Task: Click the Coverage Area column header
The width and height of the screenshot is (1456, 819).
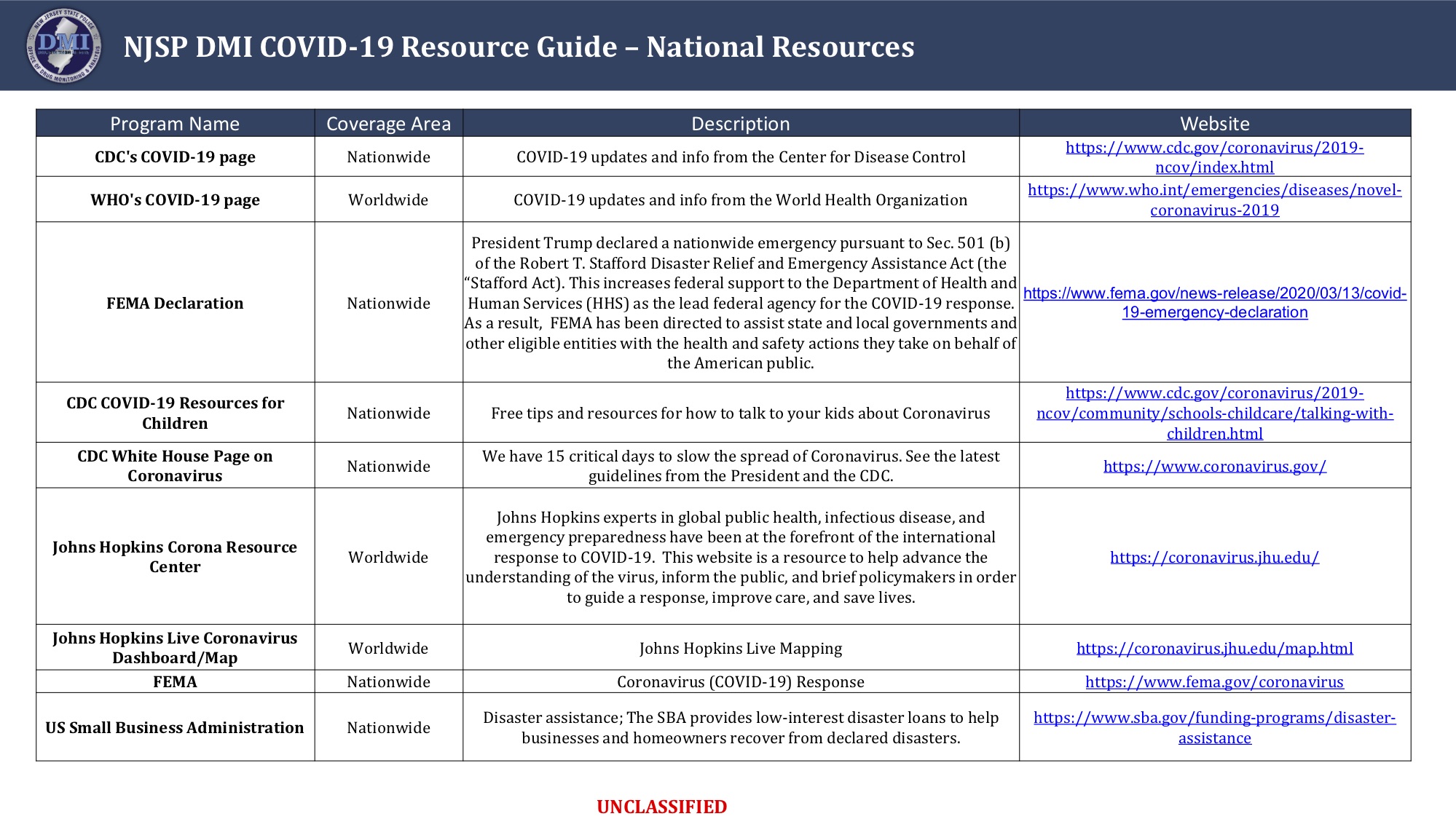Action: click(388, 124)
